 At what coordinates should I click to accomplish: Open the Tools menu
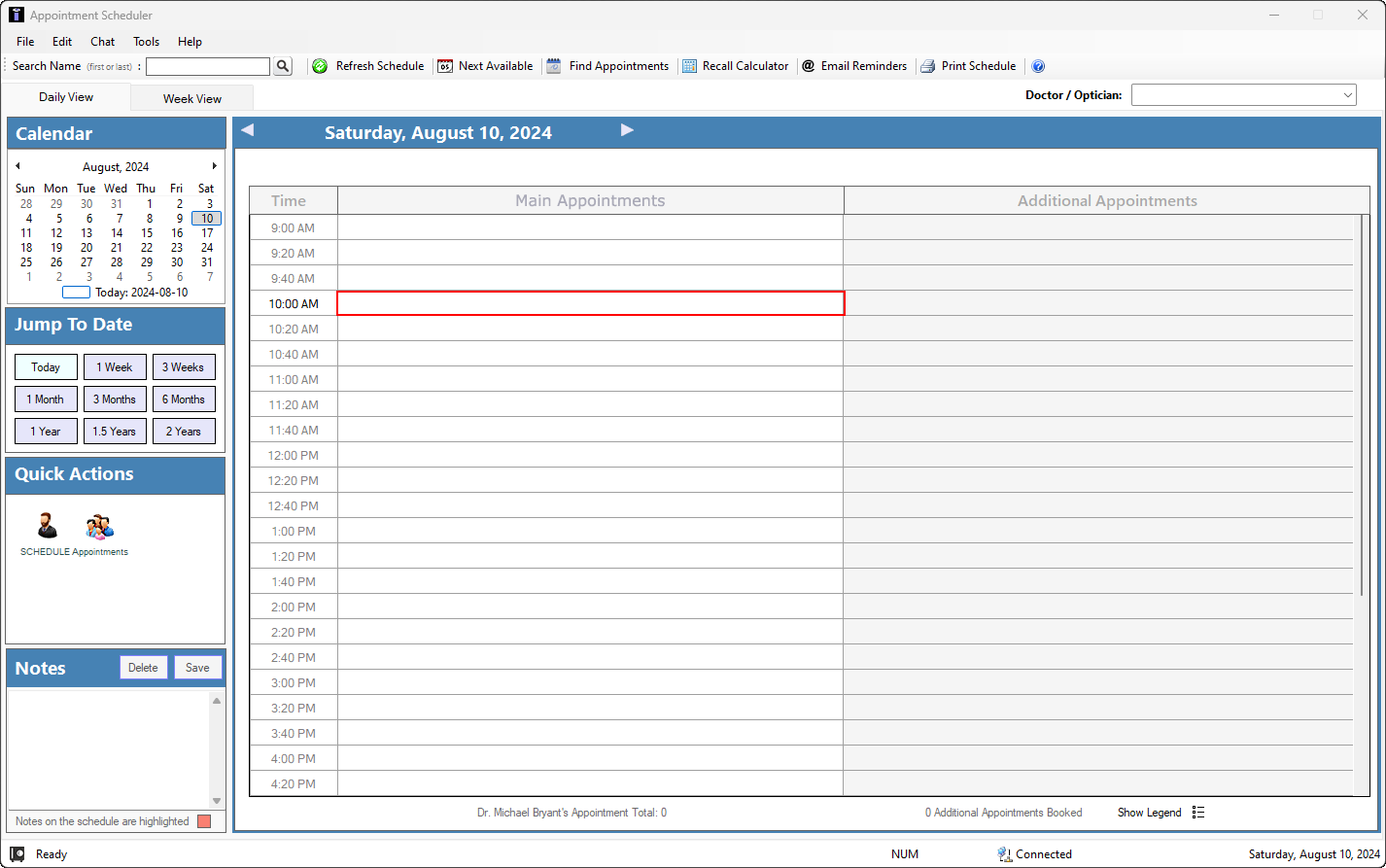click(147, 42)
